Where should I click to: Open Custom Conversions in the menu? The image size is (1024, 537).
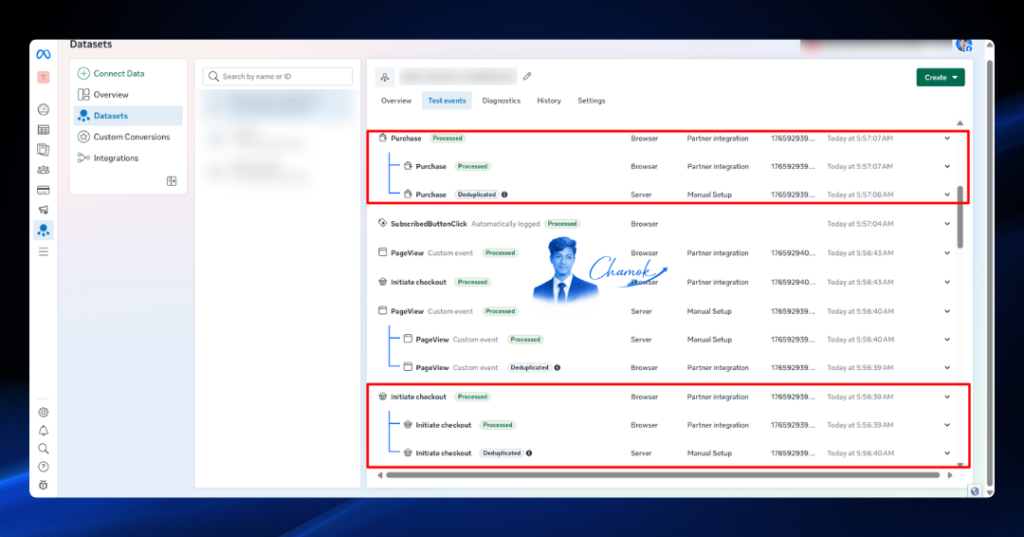pyautogui.click(x=129, y=137)
